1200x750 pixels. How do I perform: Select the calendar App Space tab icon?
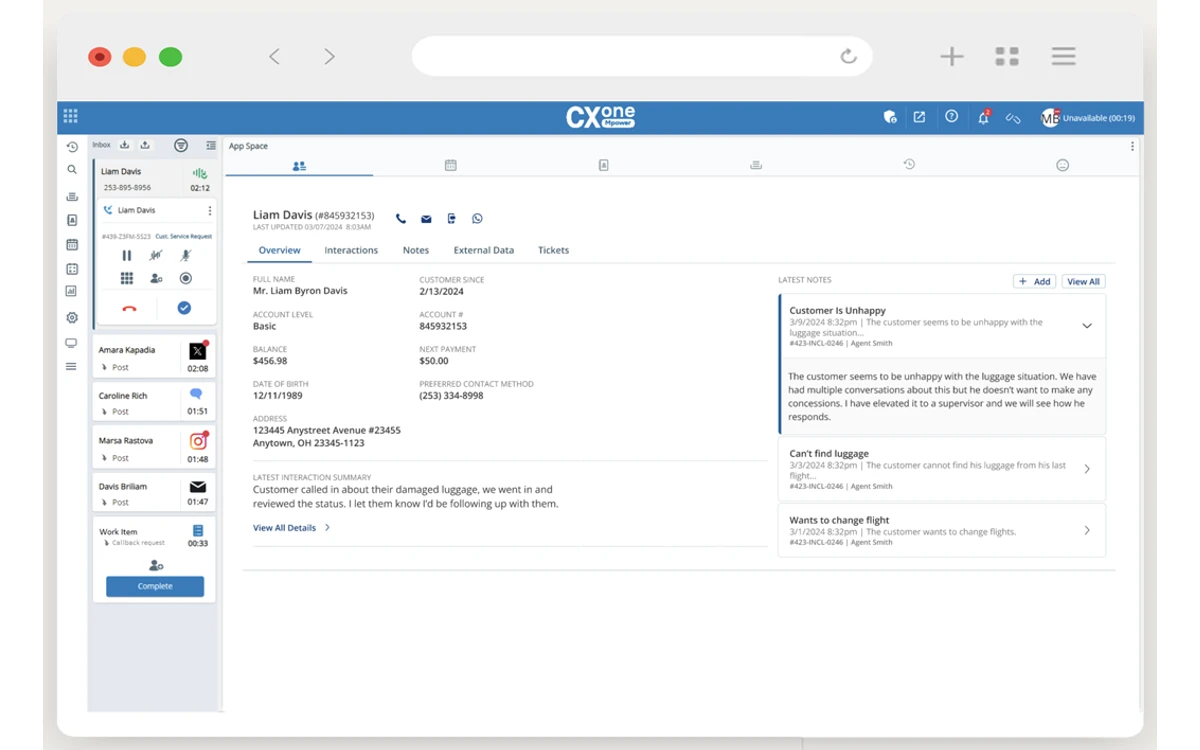(x=451, y=165)
